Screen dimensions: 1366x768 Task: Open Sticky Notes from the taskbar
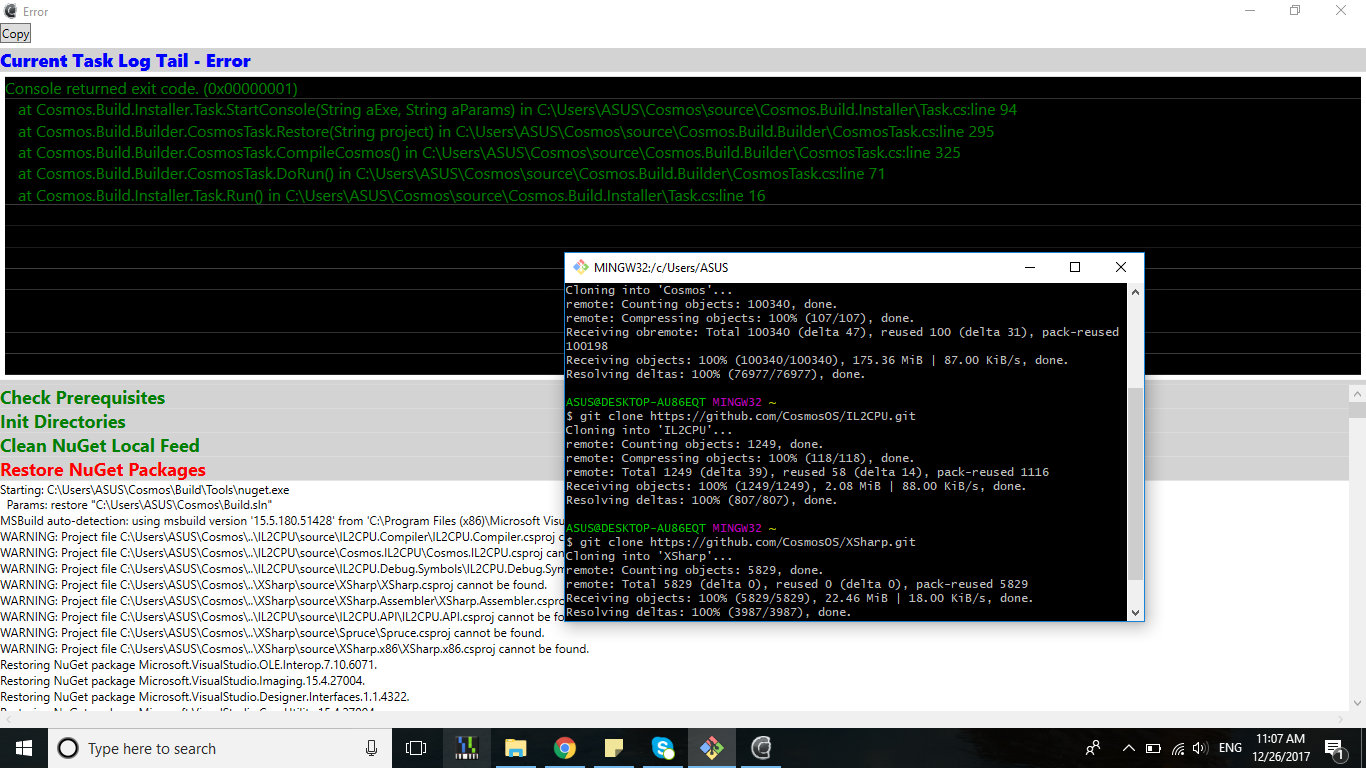point(614,748)
